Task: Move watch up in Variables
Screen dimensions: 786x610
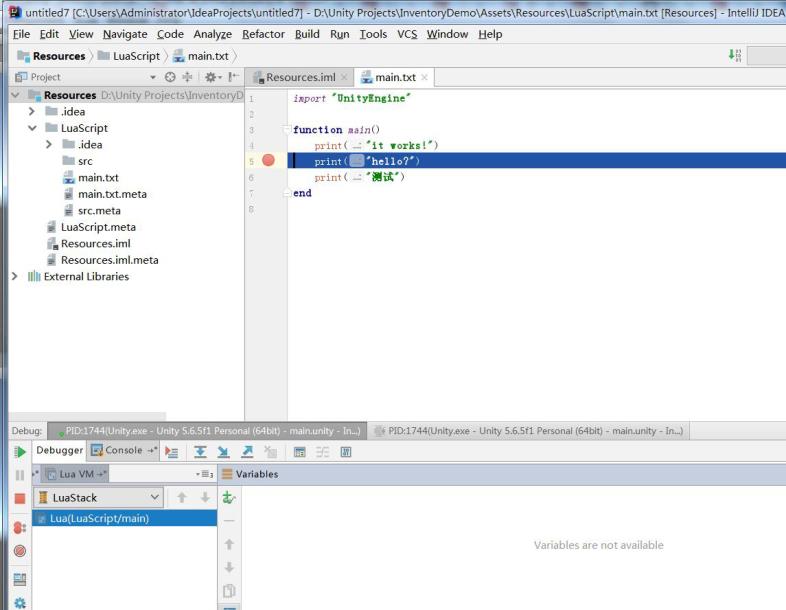Action: click(x=229, y=544)
